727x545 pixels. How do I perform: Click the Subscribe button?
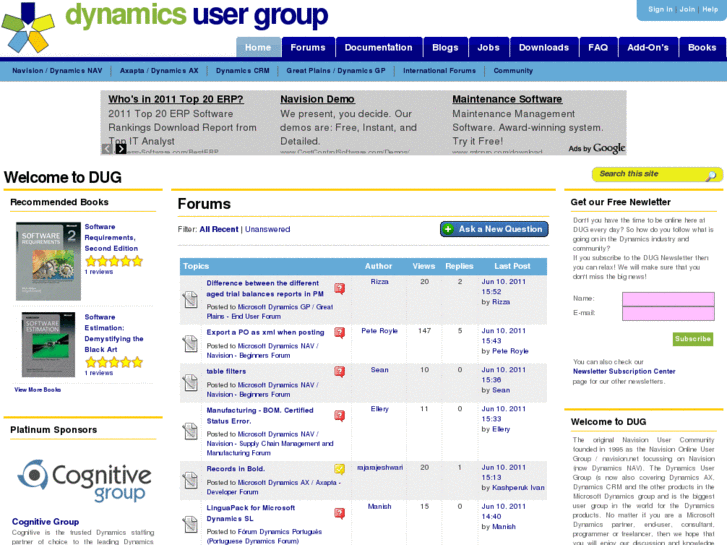click(693, 339)
